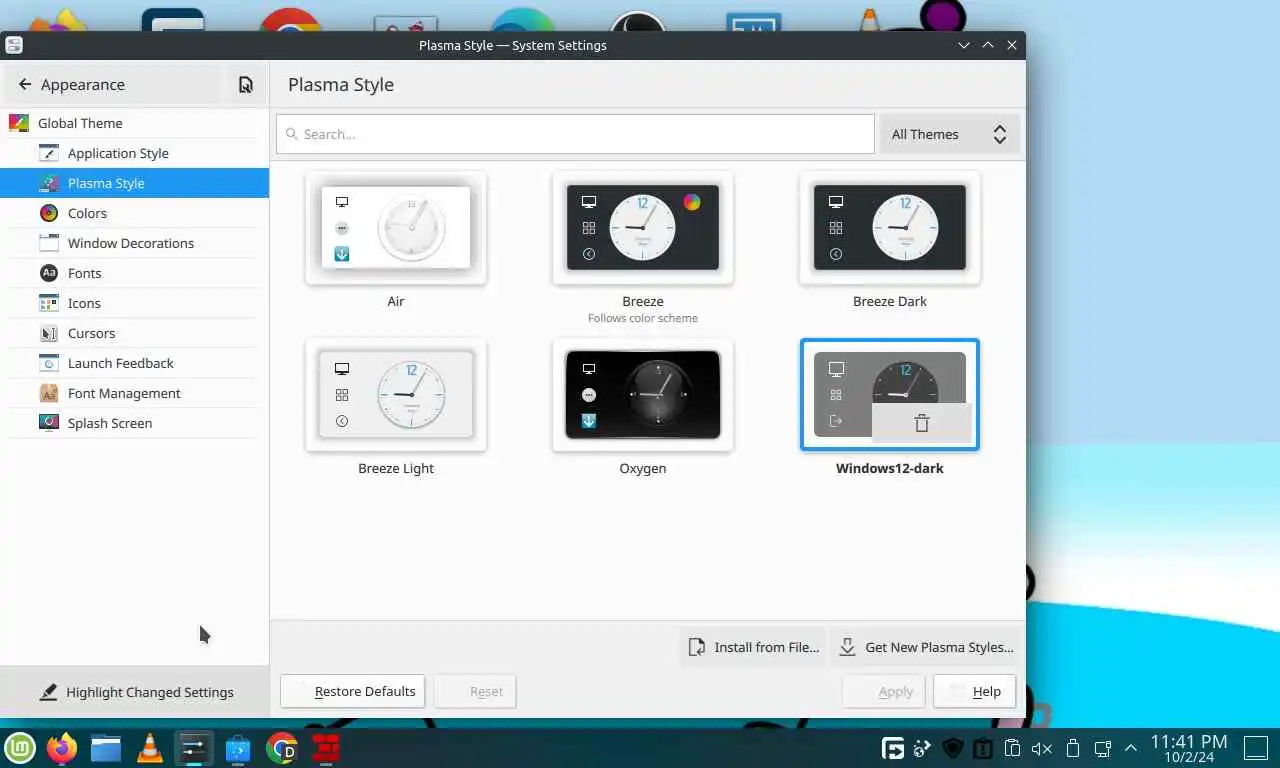Open Font Management page
1280x768 pixels.
pyautogui.click(x=134, y=393)
